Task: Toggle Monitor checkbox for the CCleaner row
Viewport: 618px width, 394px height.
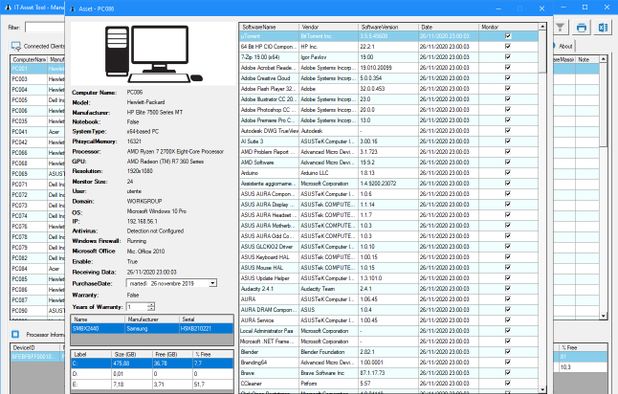Action: pyautogui.click(x=508, y=383)
